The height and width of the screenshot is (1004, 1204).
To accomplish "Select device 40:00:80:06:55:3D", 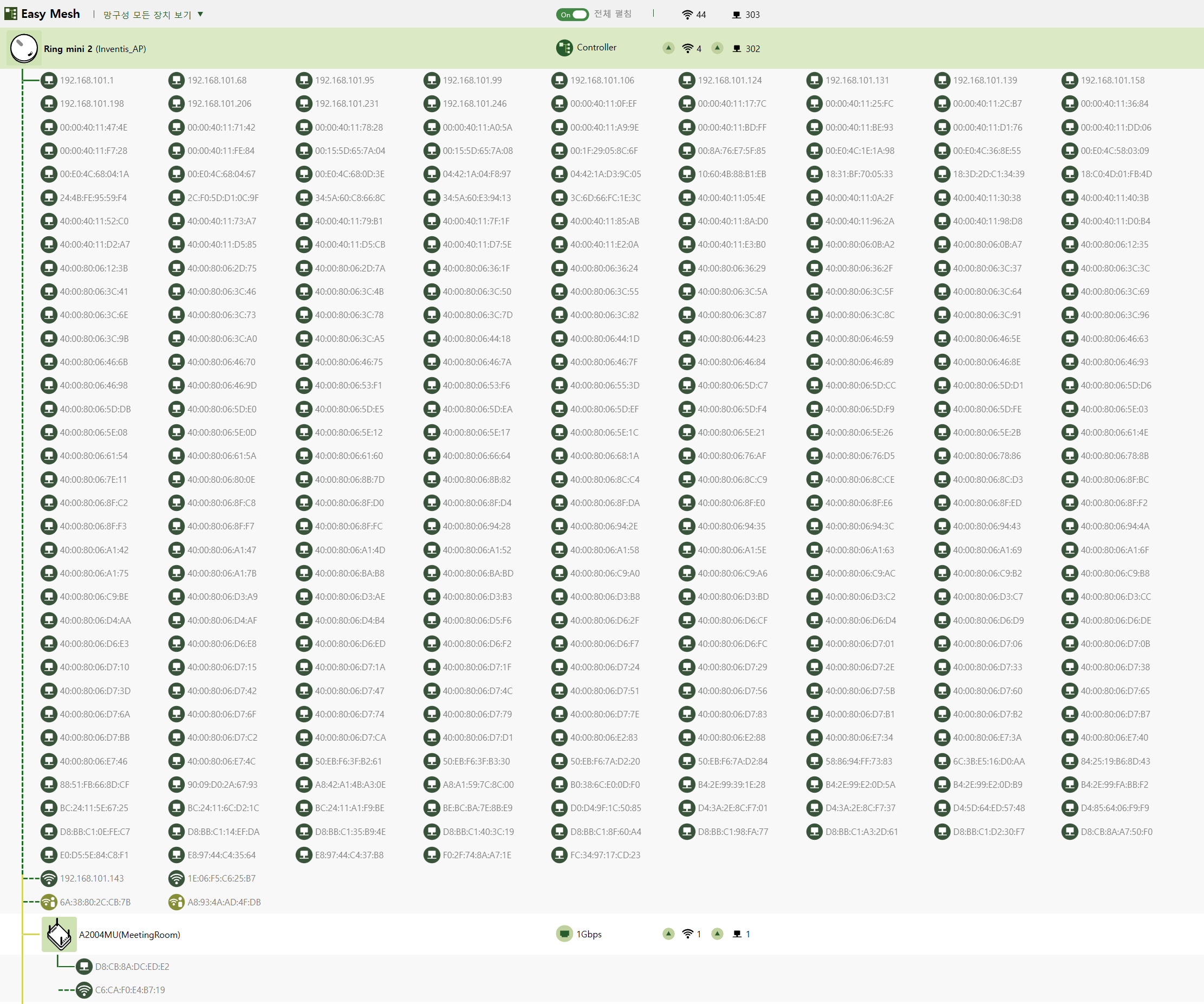I will pos(605,386).
